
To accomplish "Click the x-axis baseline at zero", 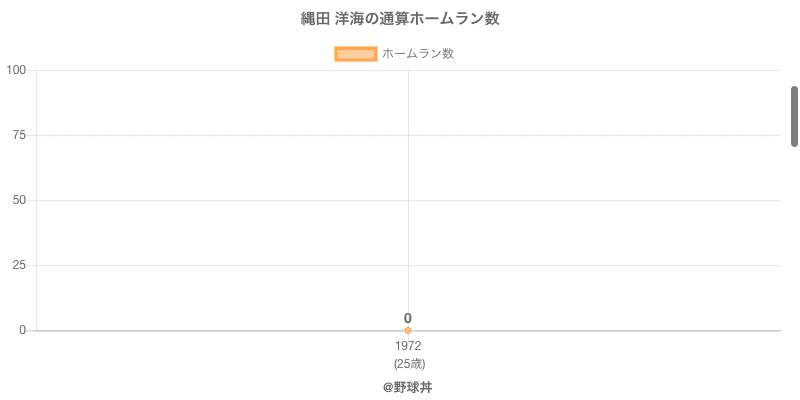I will 600,330.
